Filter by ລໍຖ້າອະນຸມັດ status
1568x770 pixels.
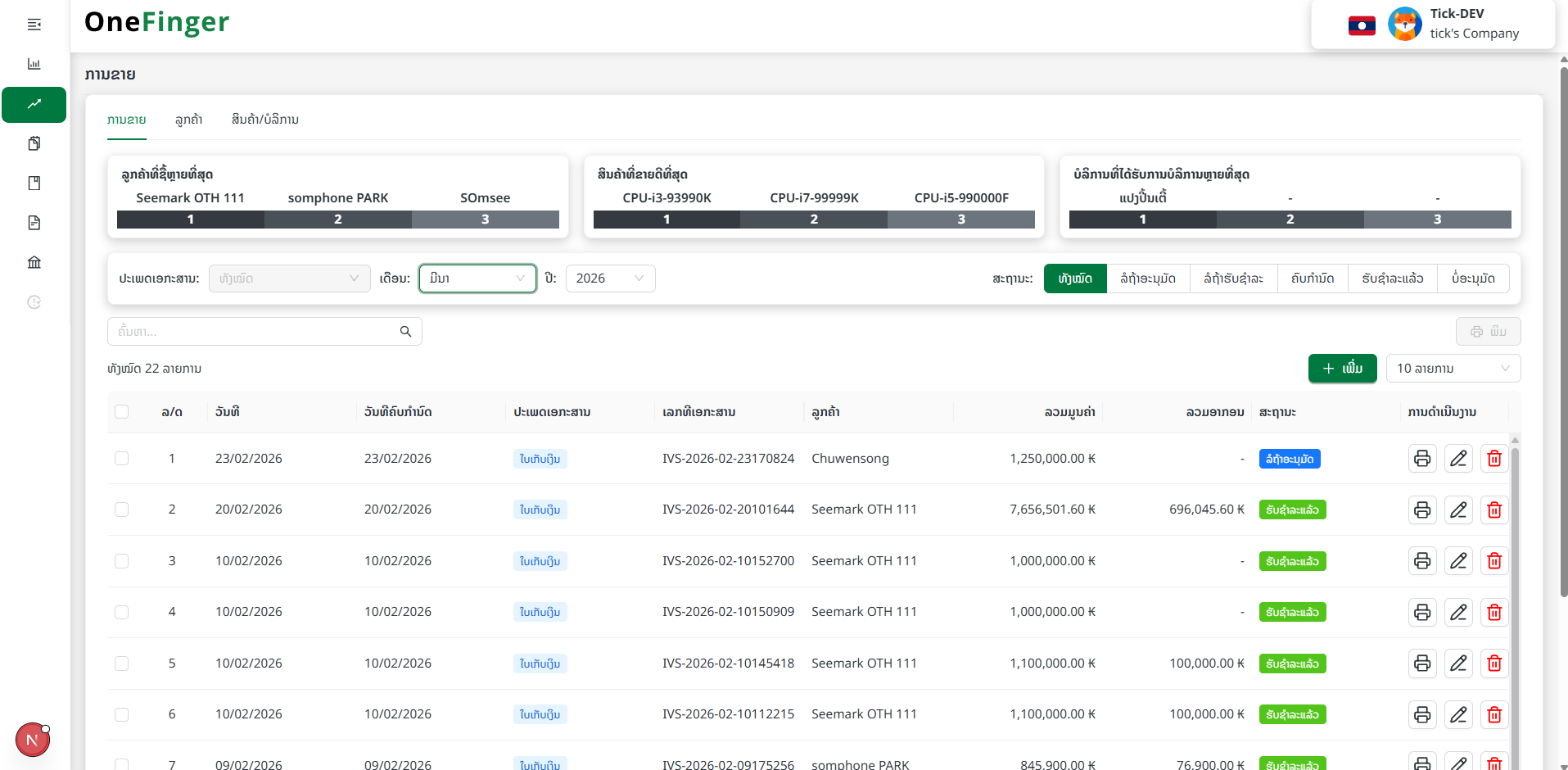click(1148, 279)
